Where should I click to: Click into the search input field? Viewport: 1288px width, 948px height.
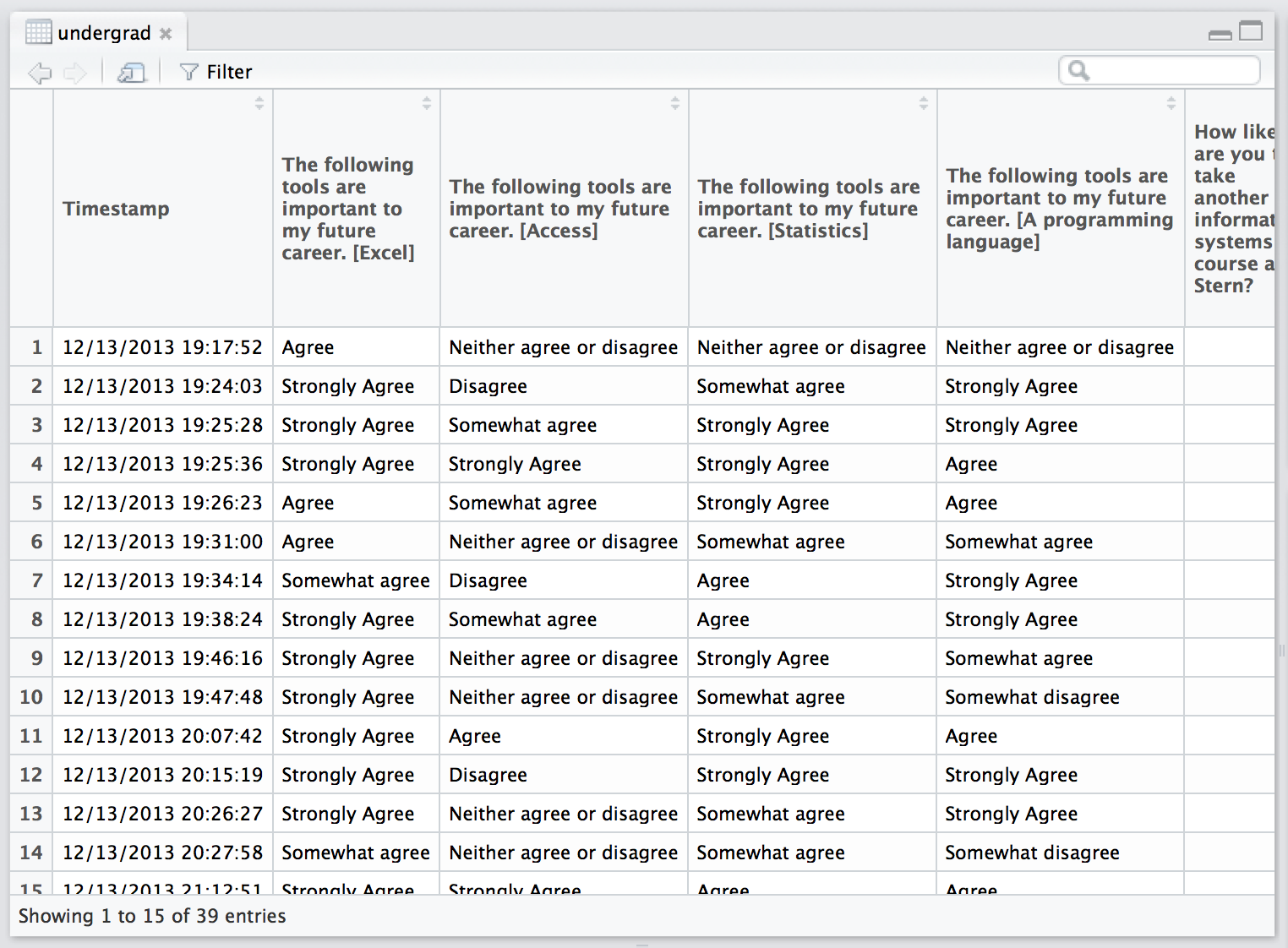[1160, 70]
